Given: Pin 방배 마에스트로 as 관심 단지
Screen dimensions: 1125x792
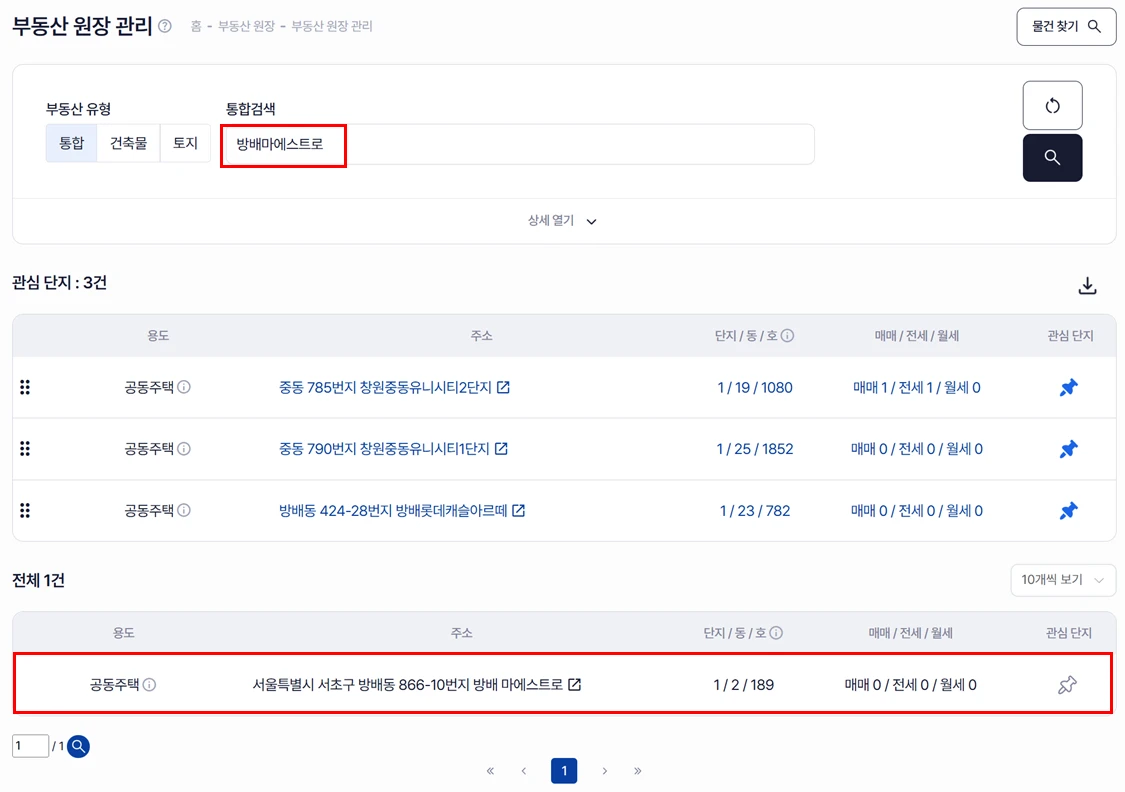Looking at the screenshot, I should point(1067,685).
